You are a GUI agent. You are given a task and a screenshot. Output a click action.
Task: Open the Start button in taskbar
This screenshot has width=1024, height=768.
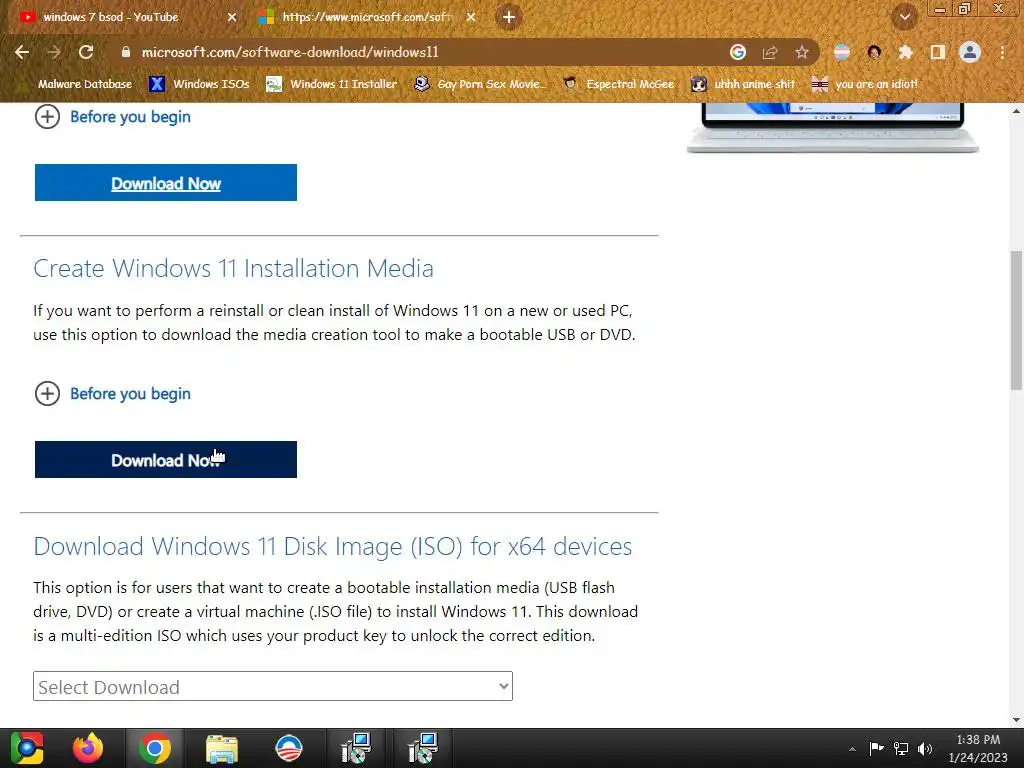pos(26,748)
